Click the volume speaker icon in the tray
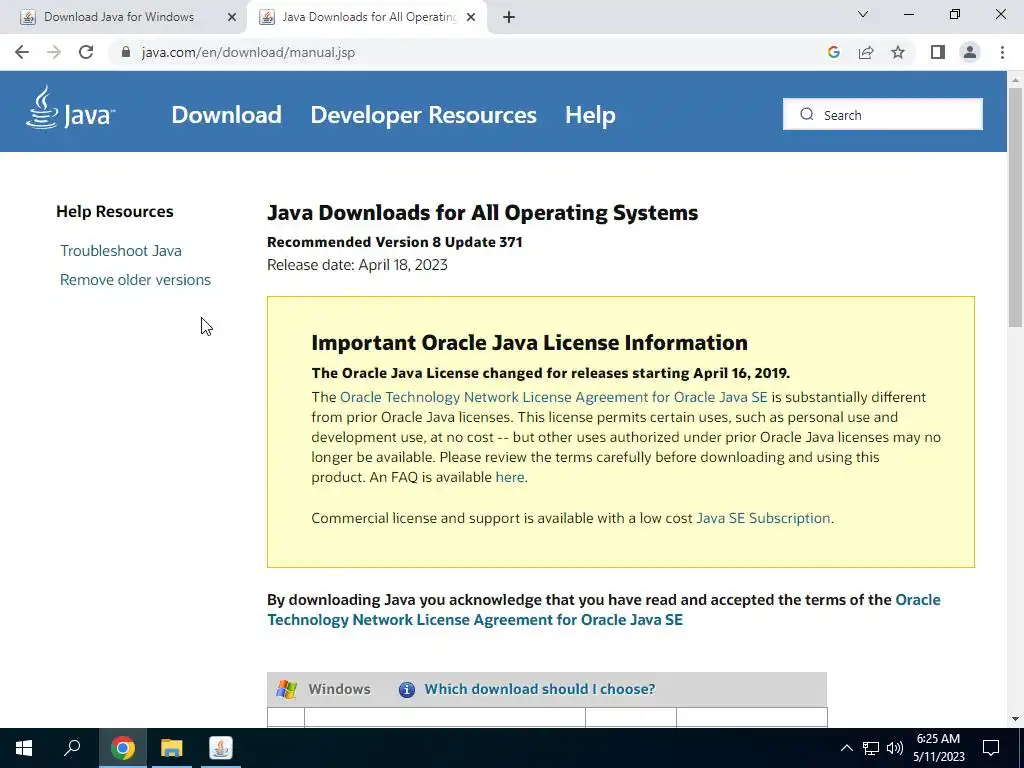The image size is (1024, 768). pos(895,748)
